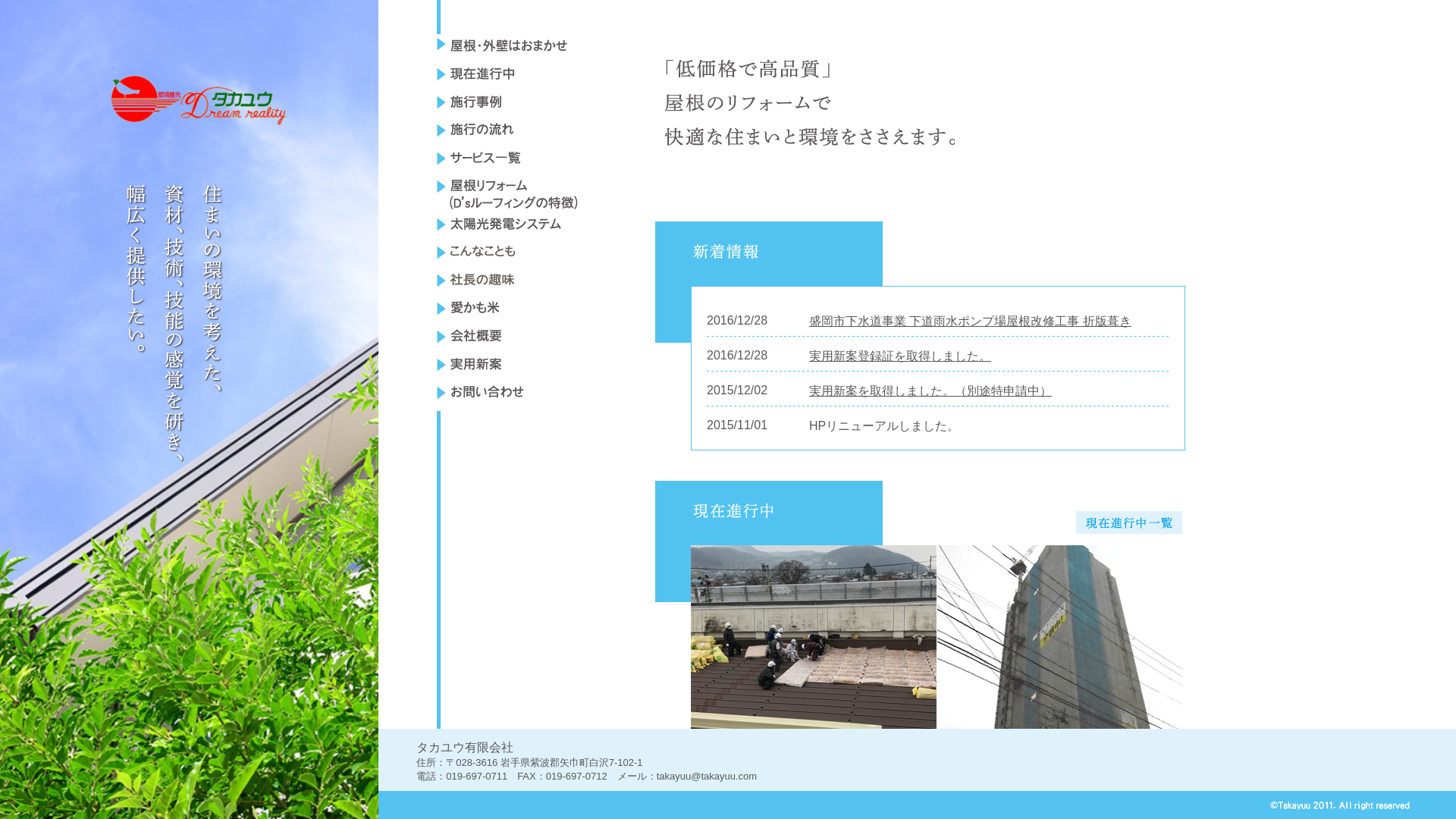
Task: Expand the こんなことも navigation entry
Action: (482, 252)
